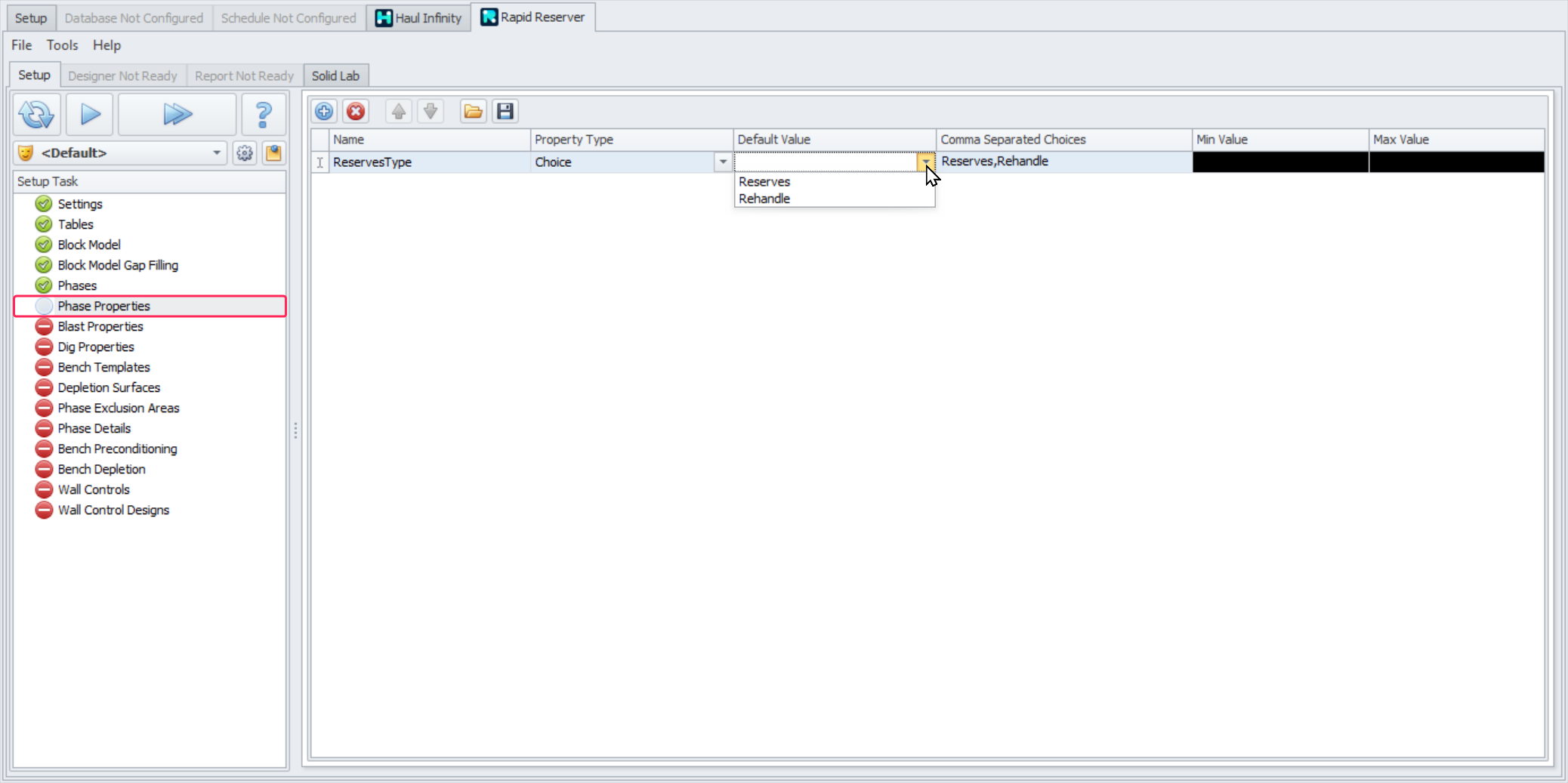Image resolution: width=1568 pixels, height=783 pixels.
Task: Click the refresh setup icon
Action: pyautogui.click(x=37, y=114)
